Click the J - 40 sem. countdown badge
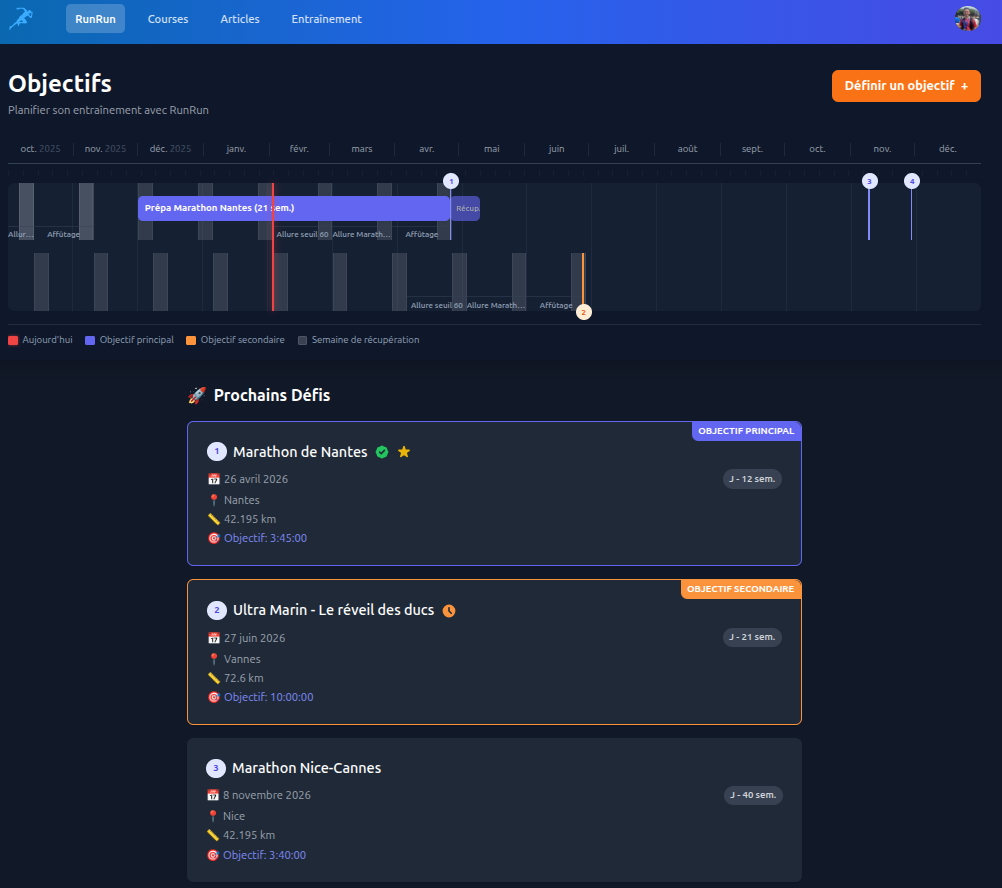Image resolution: width=1002 pixels, height=888 pixels. point(753,795)
